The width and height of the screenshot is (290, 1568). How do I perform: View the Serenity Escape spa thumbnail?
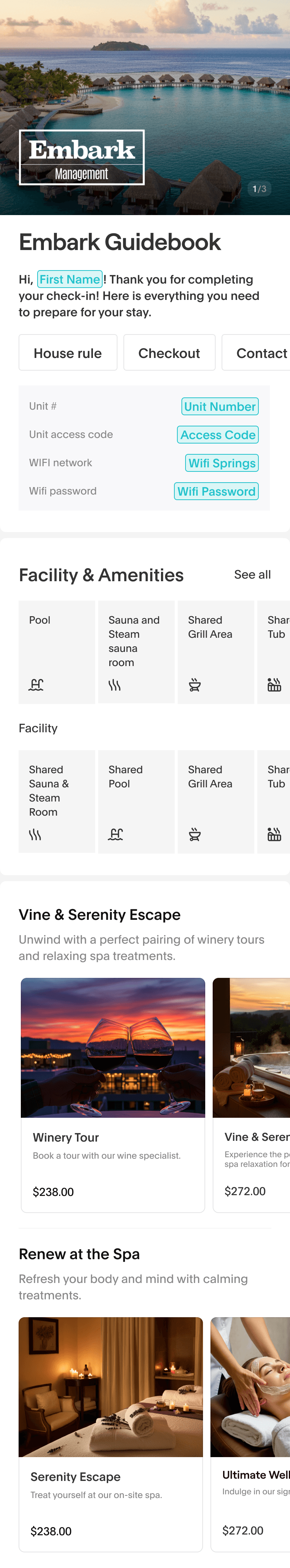tap(111, 1392)
